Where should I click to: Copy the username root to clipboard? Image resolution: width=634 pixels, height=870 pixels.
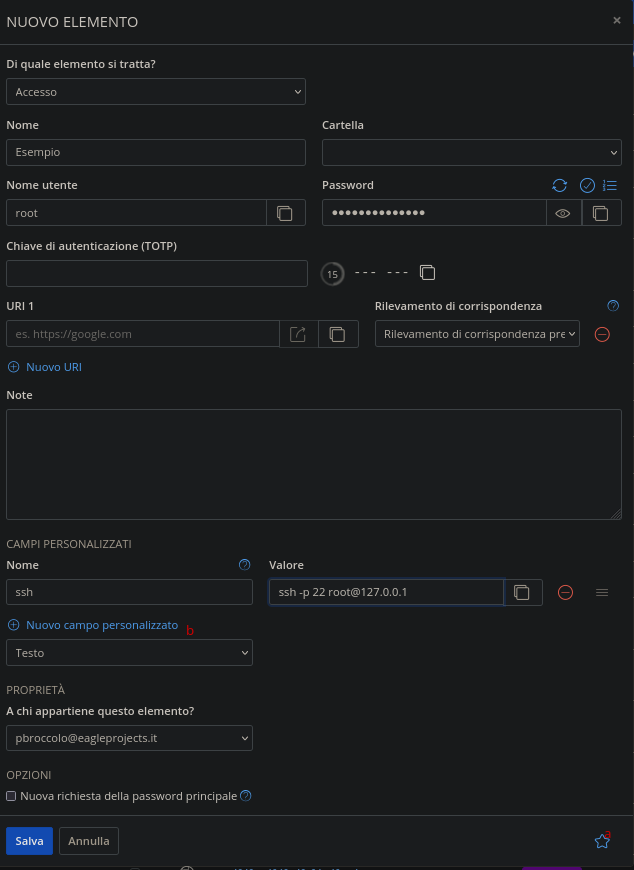point(285,213)
